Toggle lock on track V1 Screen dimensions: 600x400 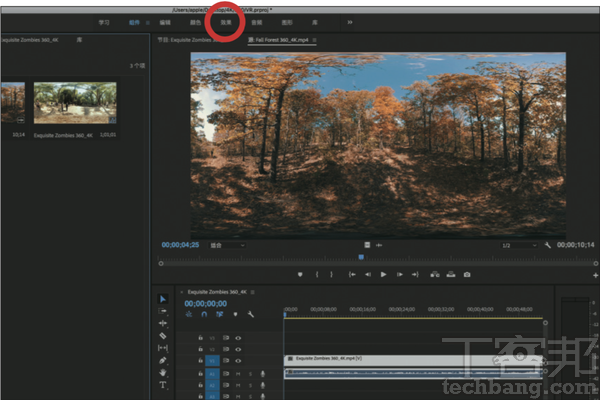[200, 361]
